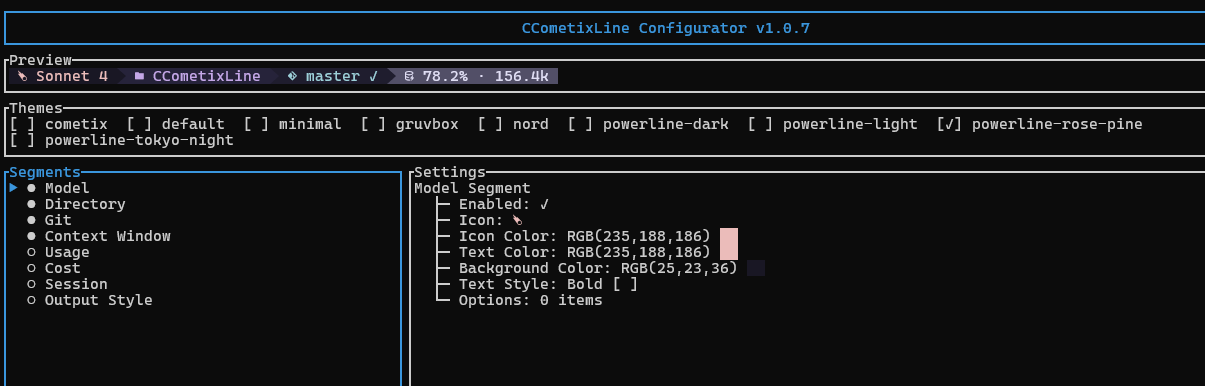The height and width of the screenshot is (386, 1205).
Task: Open the Background Color RGB setting
Action: coord(598,268)
